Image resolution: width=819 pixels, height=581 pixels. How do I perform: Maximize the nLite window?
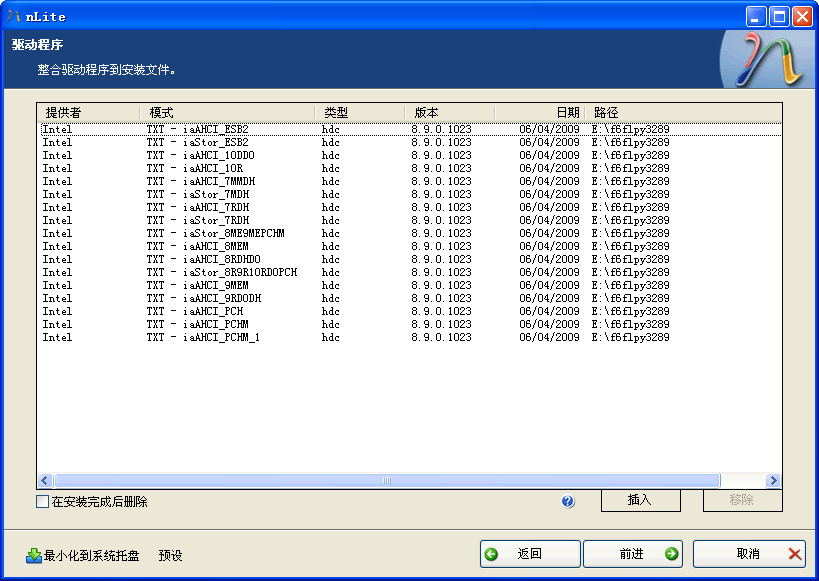[779, 17]
